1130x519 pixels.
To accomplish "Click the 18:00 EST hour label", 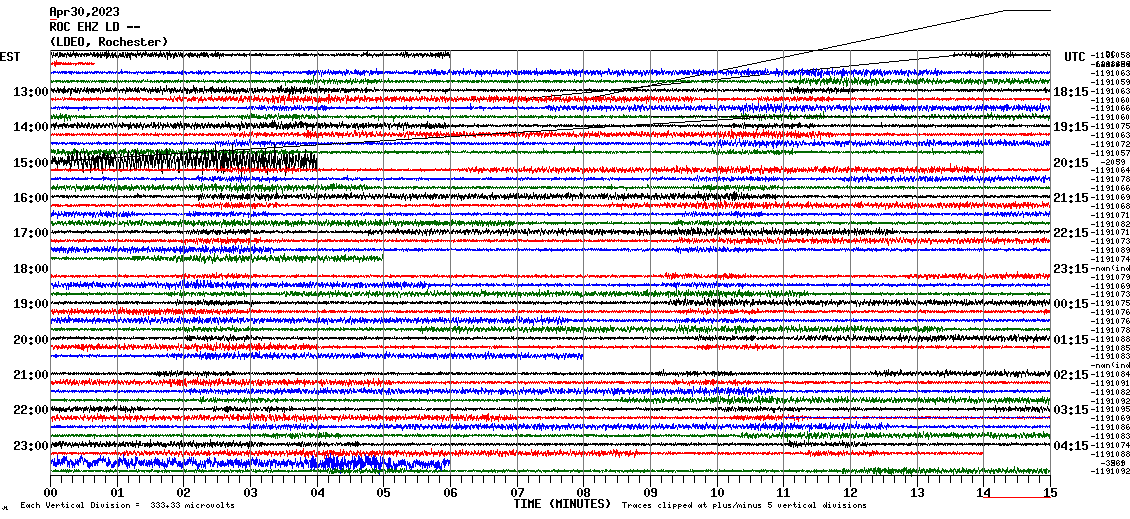I will point(30,269).
